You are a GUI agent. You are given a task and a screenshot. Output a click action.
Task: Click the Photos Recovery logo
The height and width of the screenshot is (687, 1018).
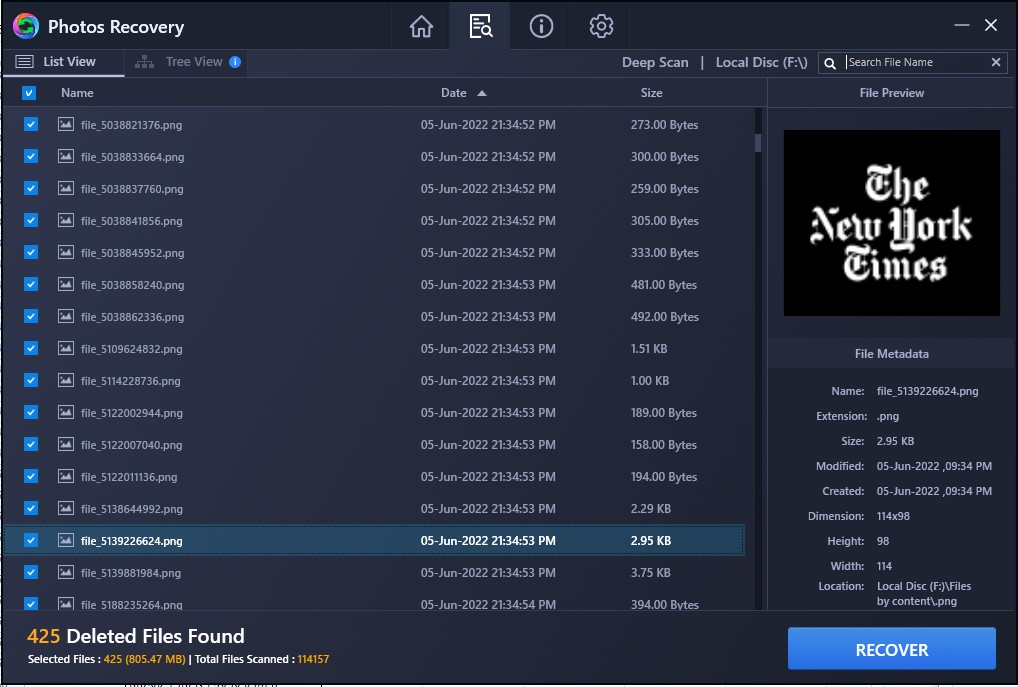click(x=24, y=25)
